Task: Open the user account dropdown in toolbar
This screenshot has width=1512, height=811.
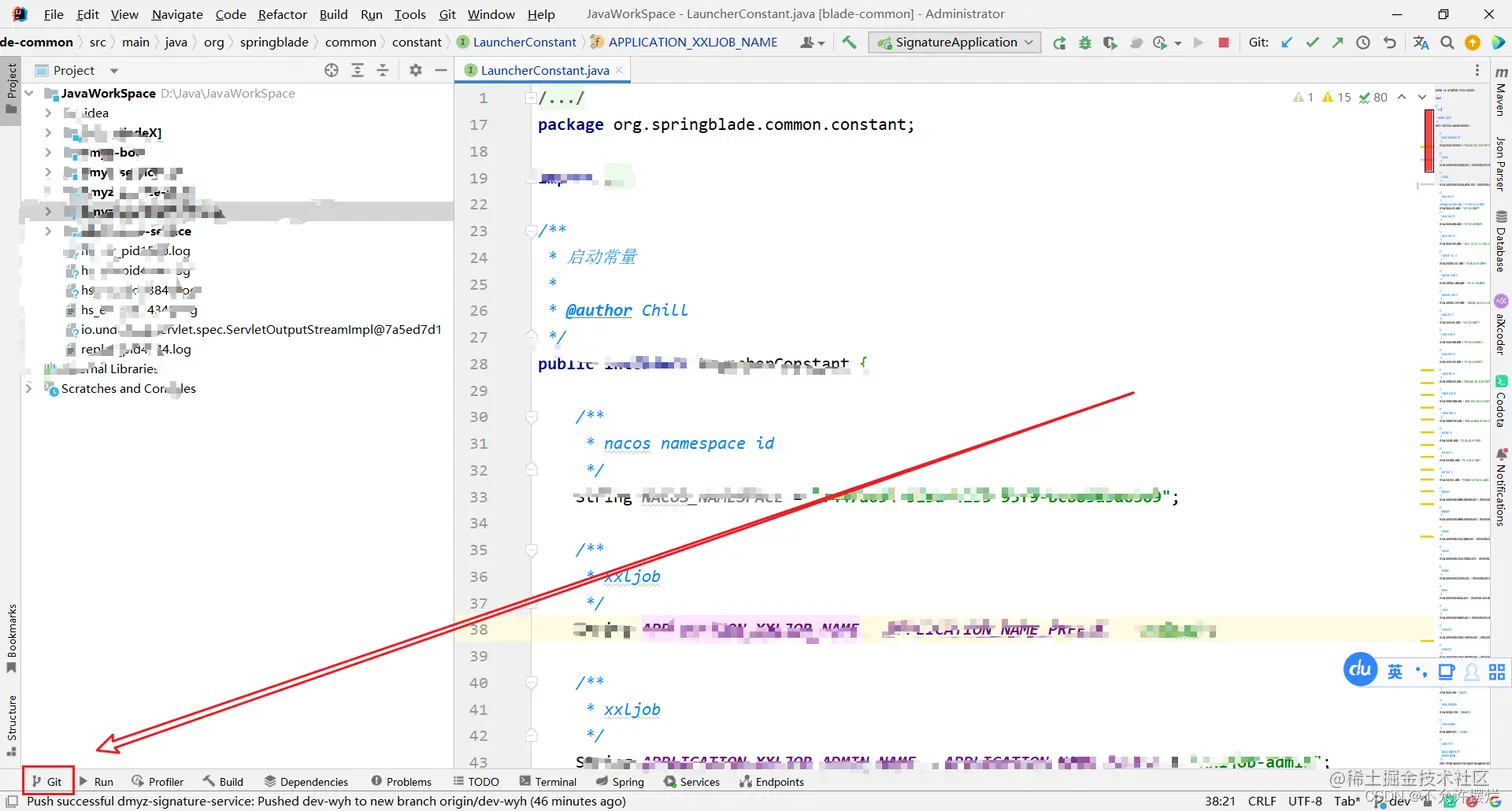Action: 813,42
